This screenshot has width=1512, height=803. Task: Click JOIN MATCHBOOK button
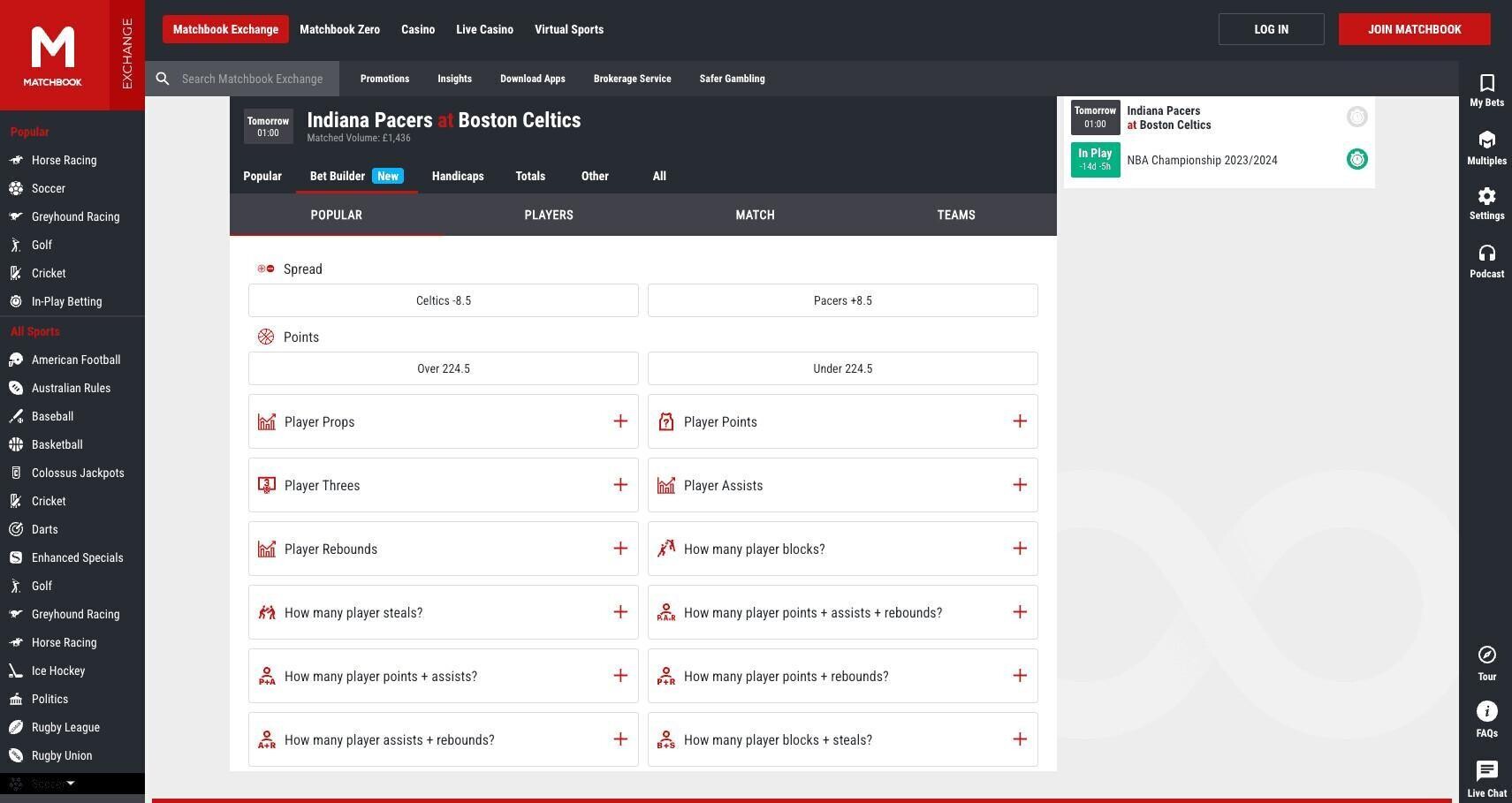pyautogui.click(x=1414, y=29)
